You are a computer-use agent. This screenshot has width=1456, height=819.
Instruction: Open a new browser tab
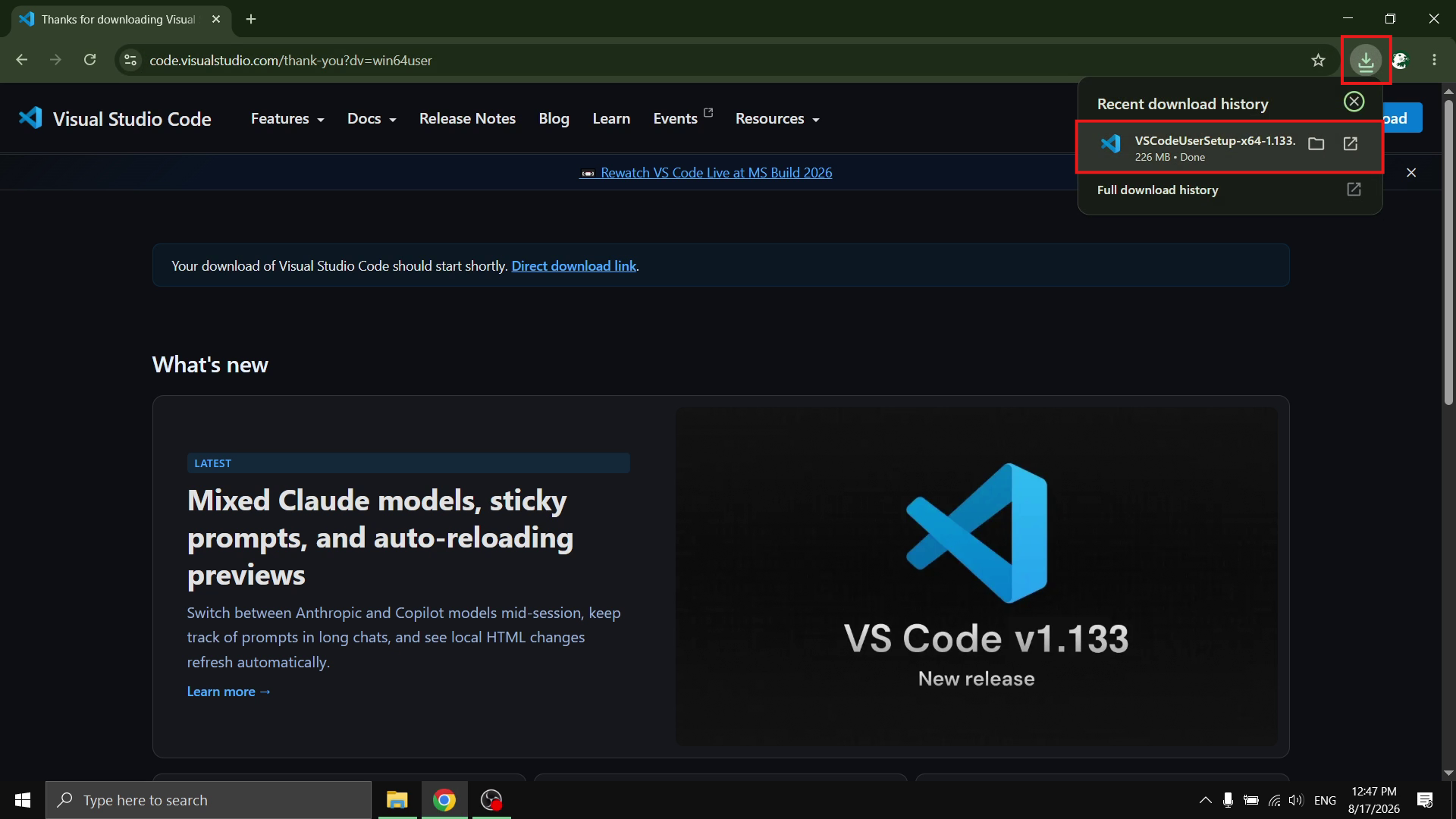tap(251, 19)
